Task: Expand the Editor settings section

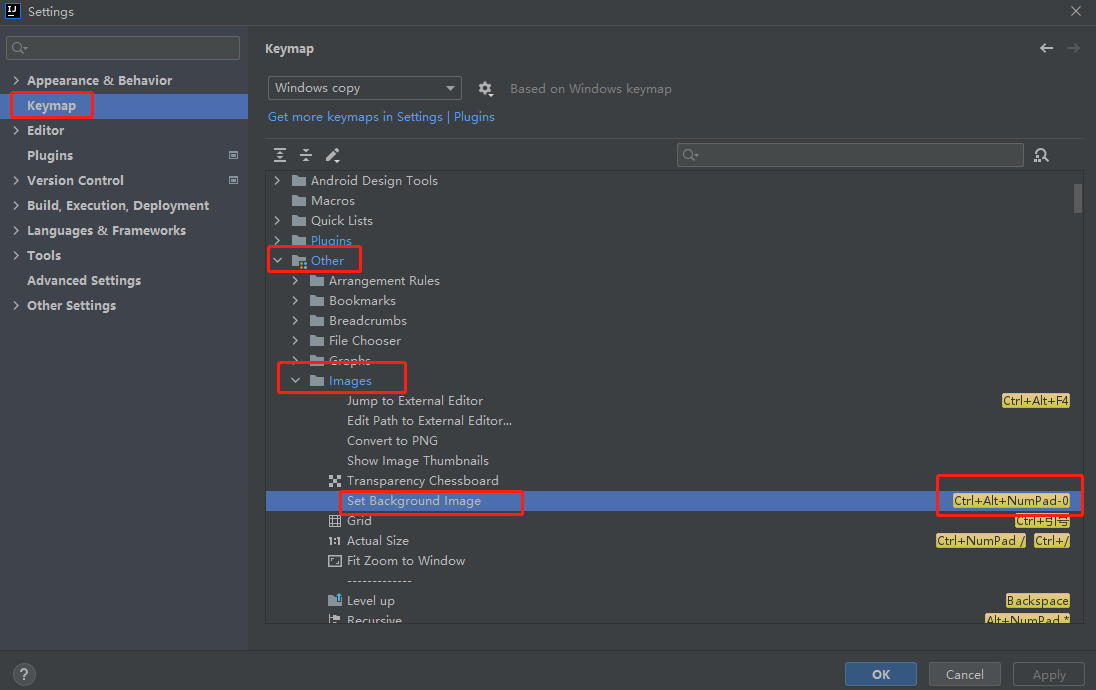Action: 16,131
